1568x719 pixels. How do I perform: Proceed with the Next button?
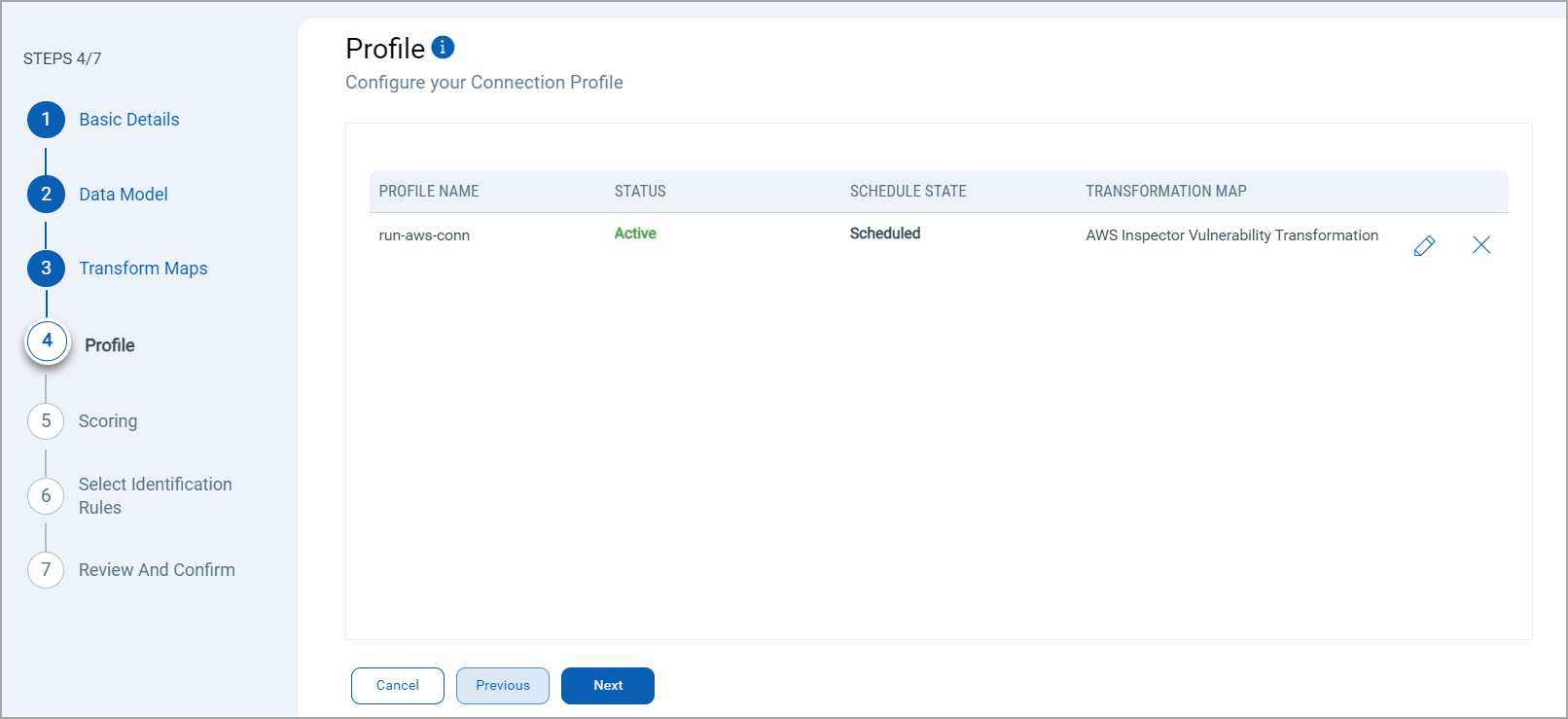(607, 686)
